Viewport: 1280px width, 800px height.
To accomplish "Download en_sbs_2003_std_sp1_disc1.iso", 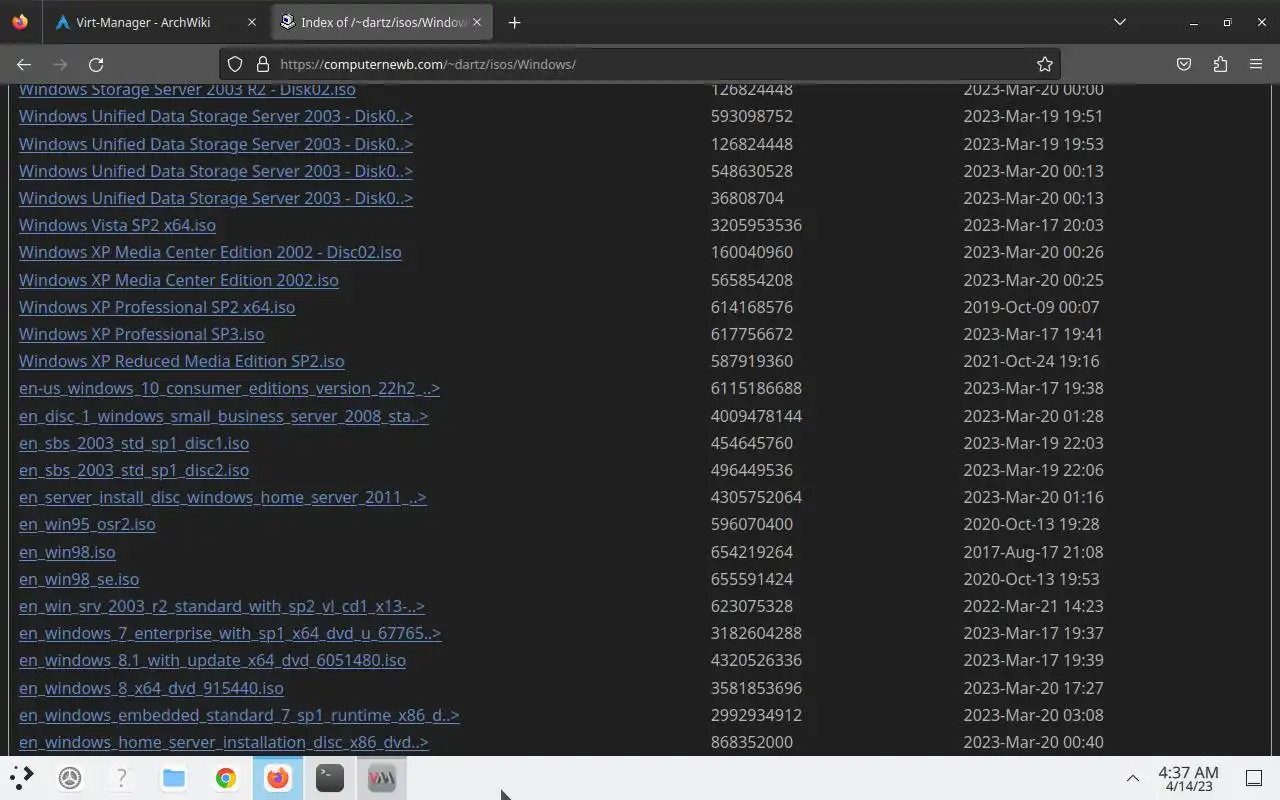I will (x=134, y=443).
